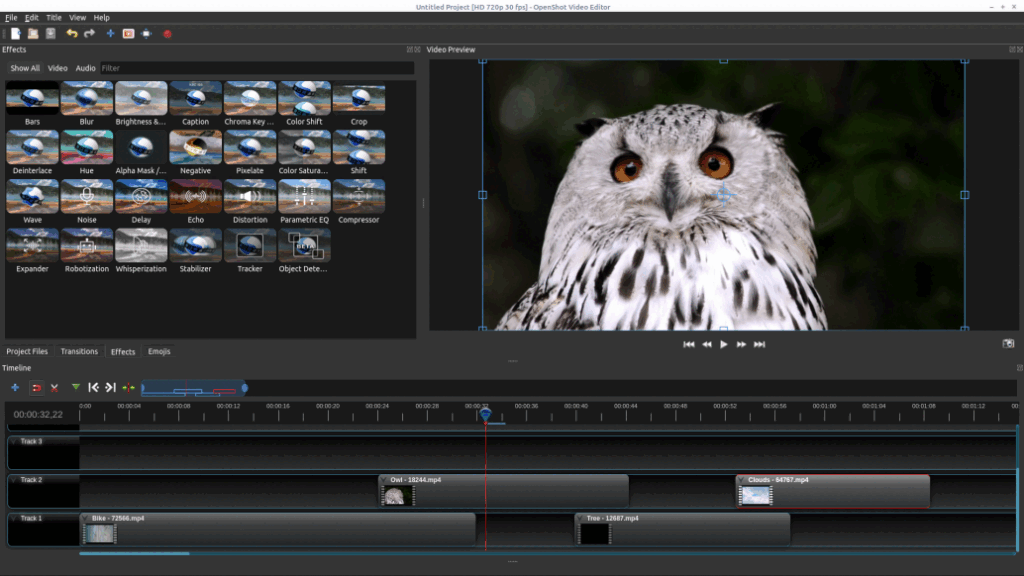Save a snapshot with the camera icon
This screenshot has height=576, width=1024.
pos(1008,344)
